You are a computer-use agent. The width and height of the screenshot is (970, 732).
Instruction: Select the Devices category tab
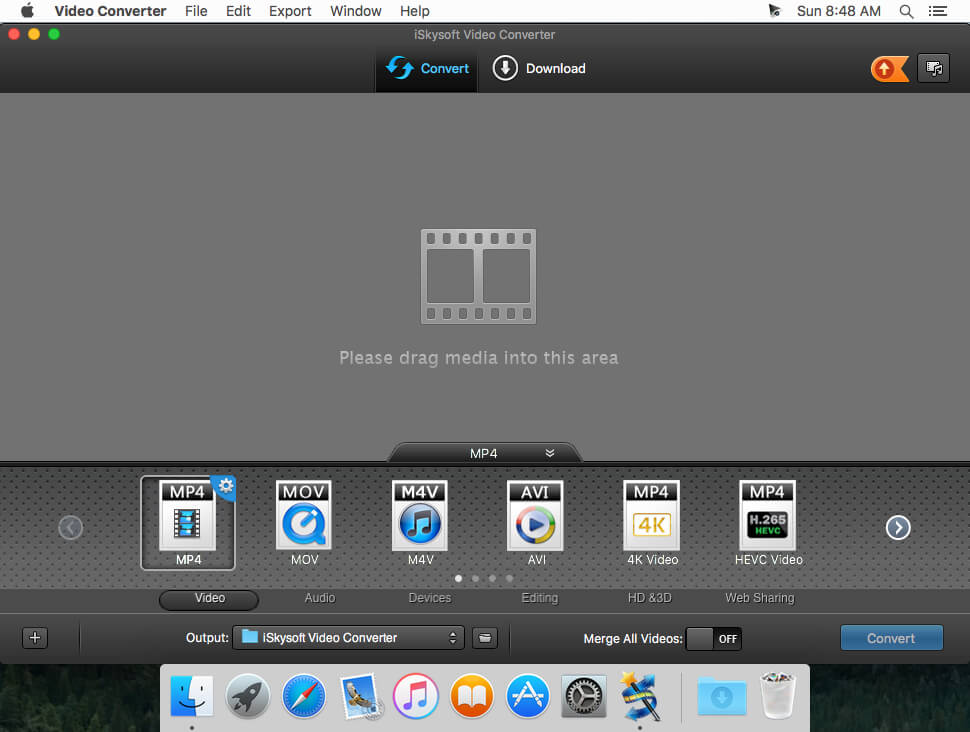point(429,598)
